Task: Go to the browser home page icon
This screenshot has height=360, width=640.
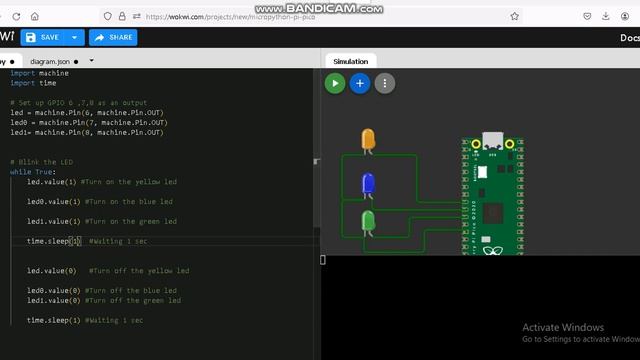Action: (35, 17)
